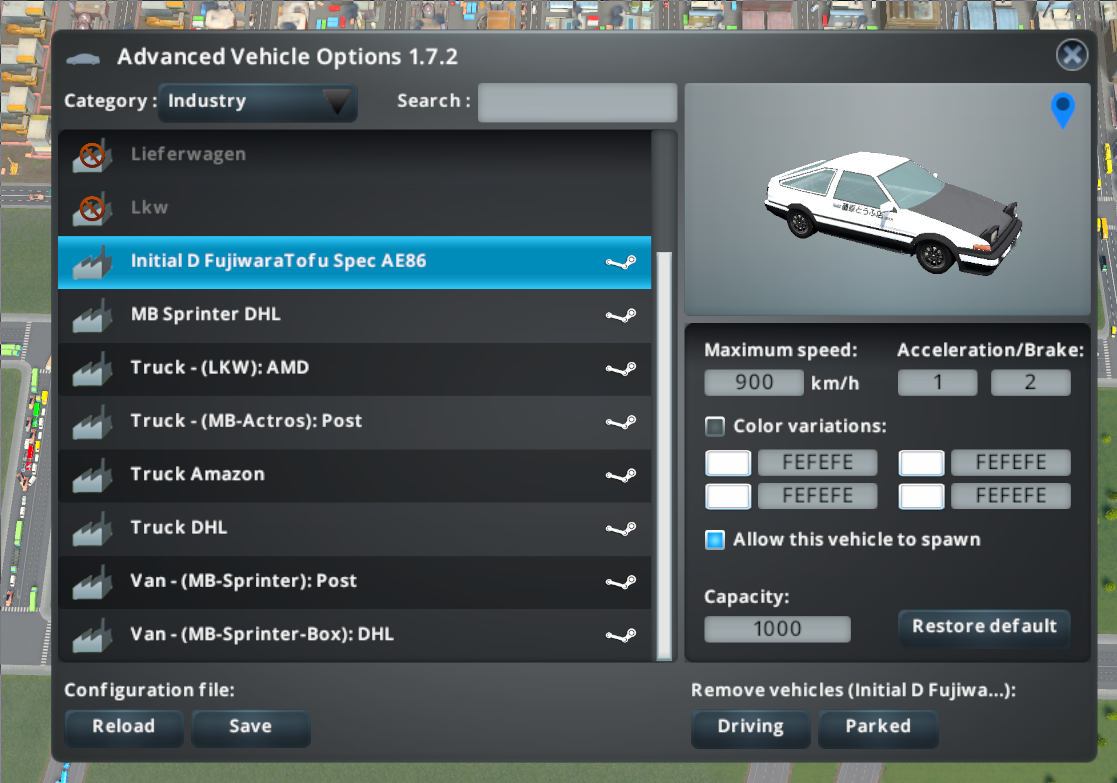
Task: Select Van - (MB-Sprinter): Post vehicle
Action: coord(354,583)
